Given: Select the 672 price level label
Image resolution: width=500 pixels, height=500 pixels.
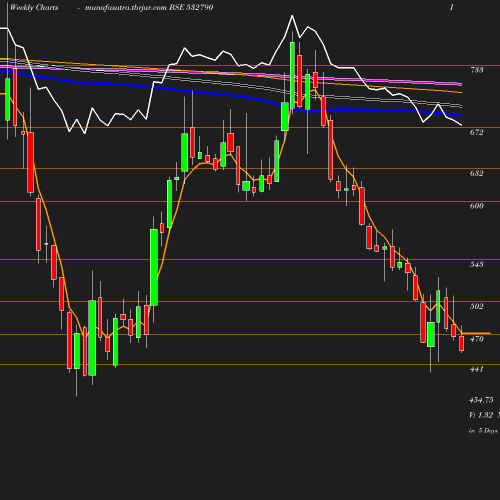Looking at the screenshot, I should point(476,132).
